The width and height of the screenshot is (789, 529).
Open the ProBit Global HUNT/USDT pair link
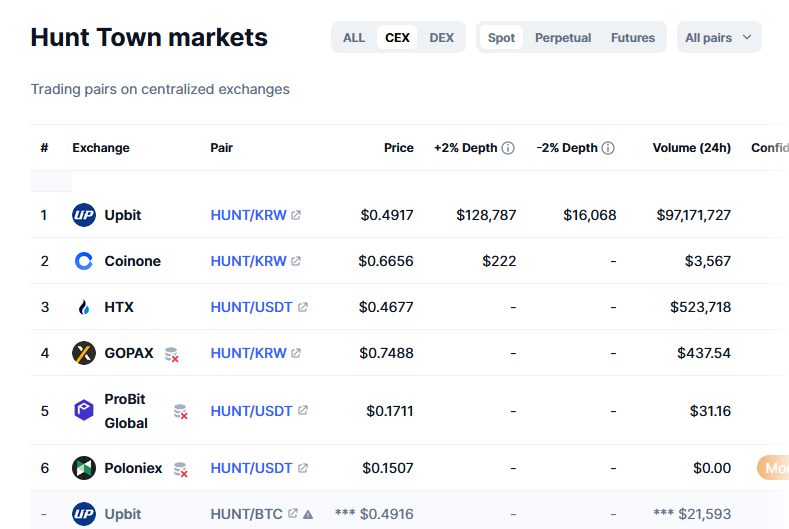[252, 411]
